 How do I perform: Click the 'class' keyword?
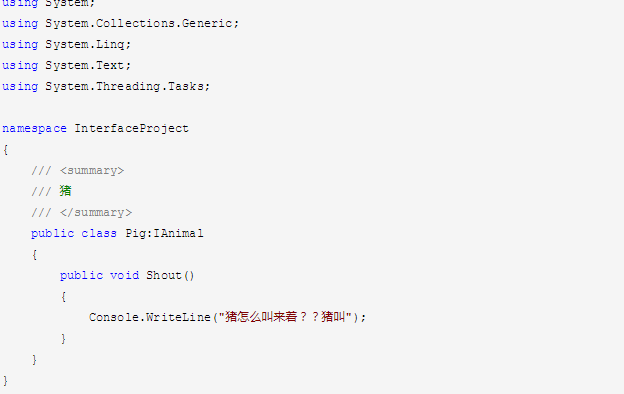click(99, 233)
